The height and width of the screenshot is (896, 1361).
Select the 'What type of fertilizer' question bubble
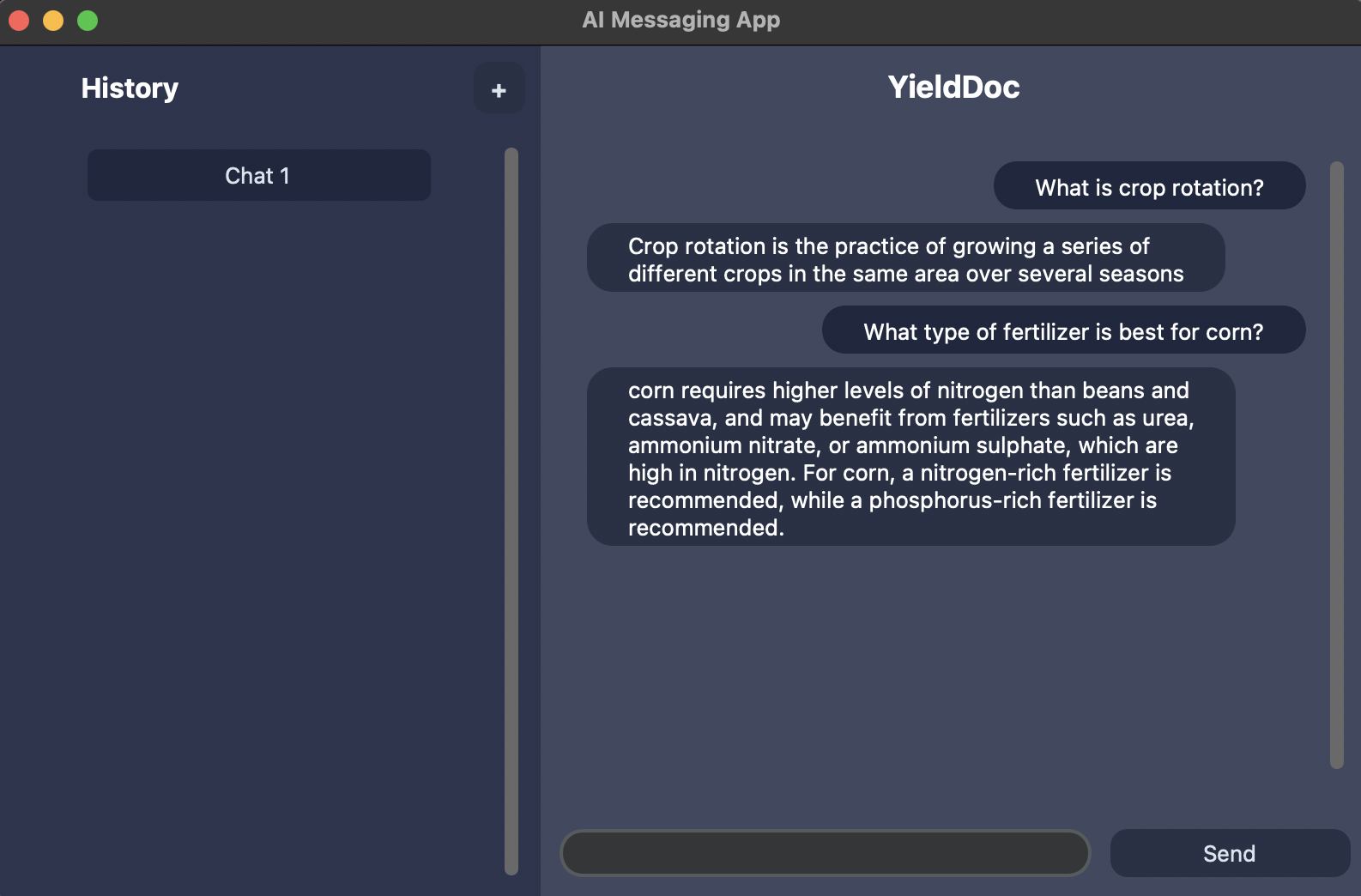pyautogui.click(x=1063, y=330)
